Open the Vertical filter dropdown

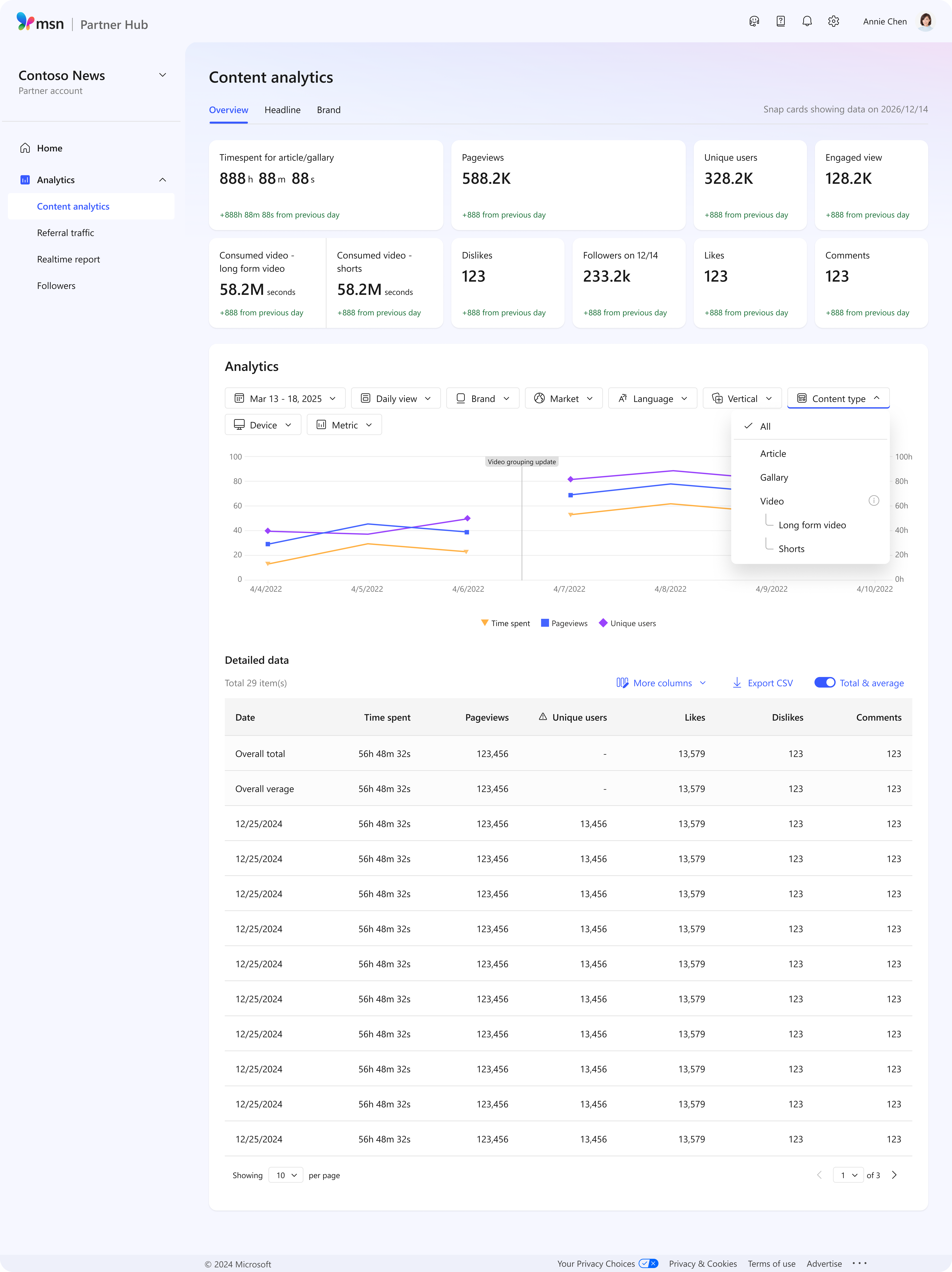[742, 398]
